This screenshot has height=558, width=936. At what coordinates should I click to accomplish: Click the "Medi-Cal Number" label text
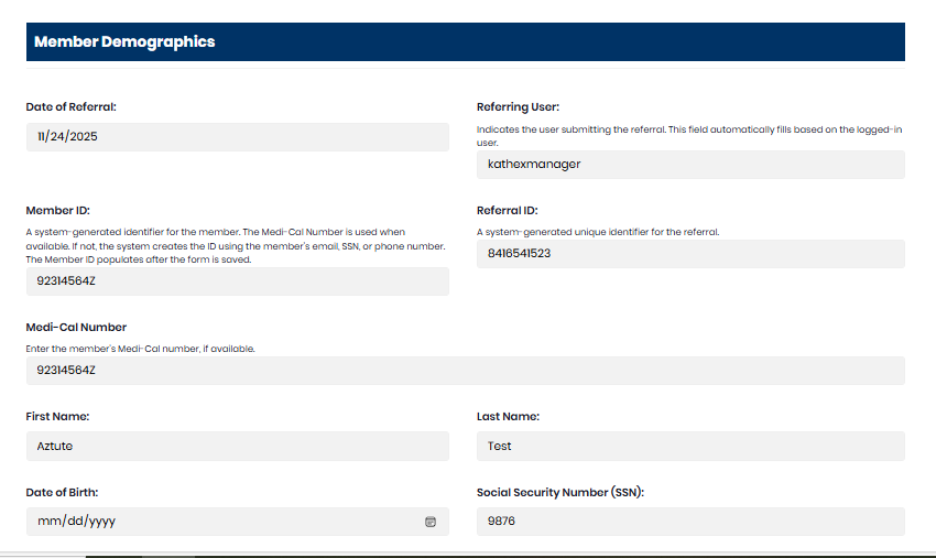(76, 327)
